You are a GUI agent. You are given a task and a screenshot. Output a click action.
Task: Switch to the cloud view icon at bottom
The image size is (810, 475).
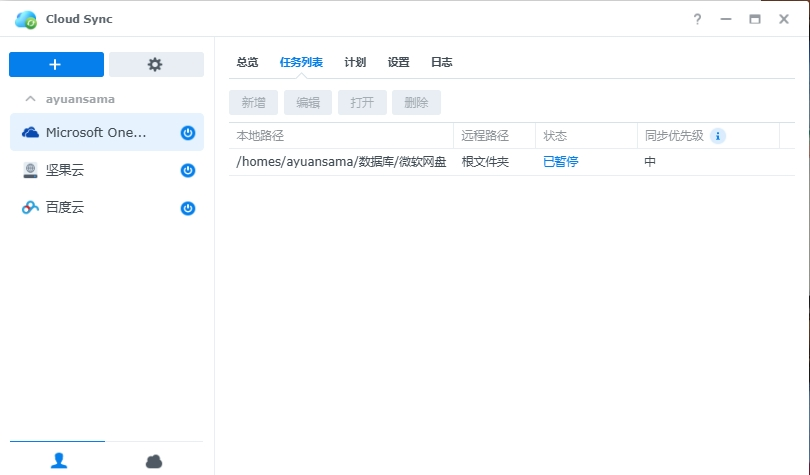pyautogui.click(x=154, y=460)
